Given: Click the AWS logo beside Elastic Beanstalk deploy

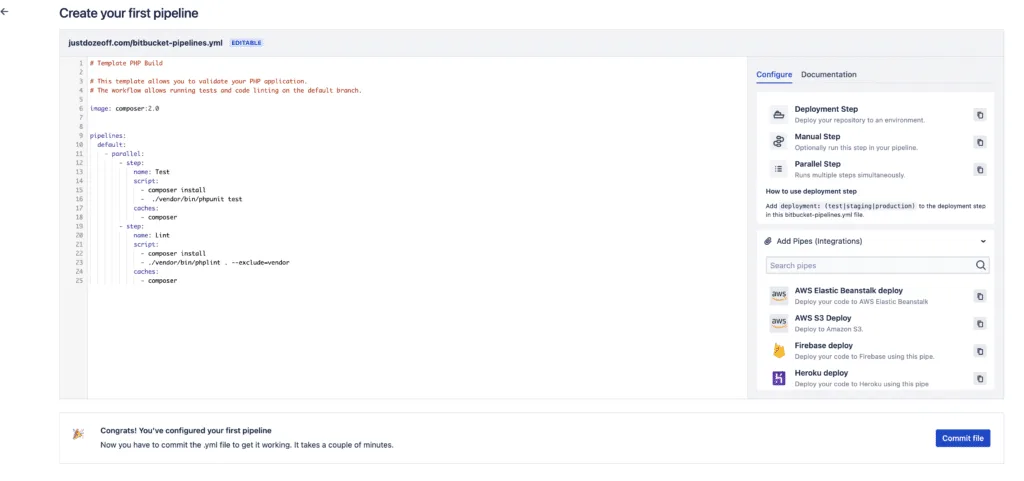Looking at the screenshot, I should pyautogui.click(x=778, y=296).
